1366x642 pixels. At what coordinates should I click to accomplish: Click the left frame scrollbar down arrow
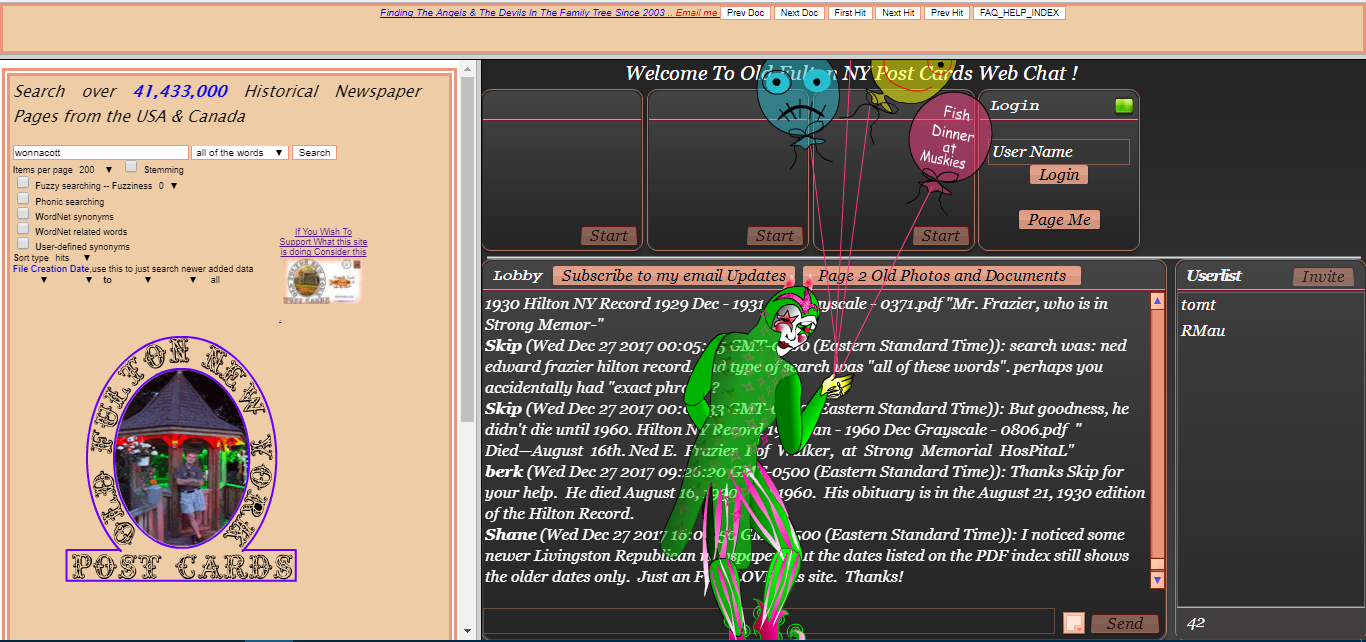tap(467, 632)
